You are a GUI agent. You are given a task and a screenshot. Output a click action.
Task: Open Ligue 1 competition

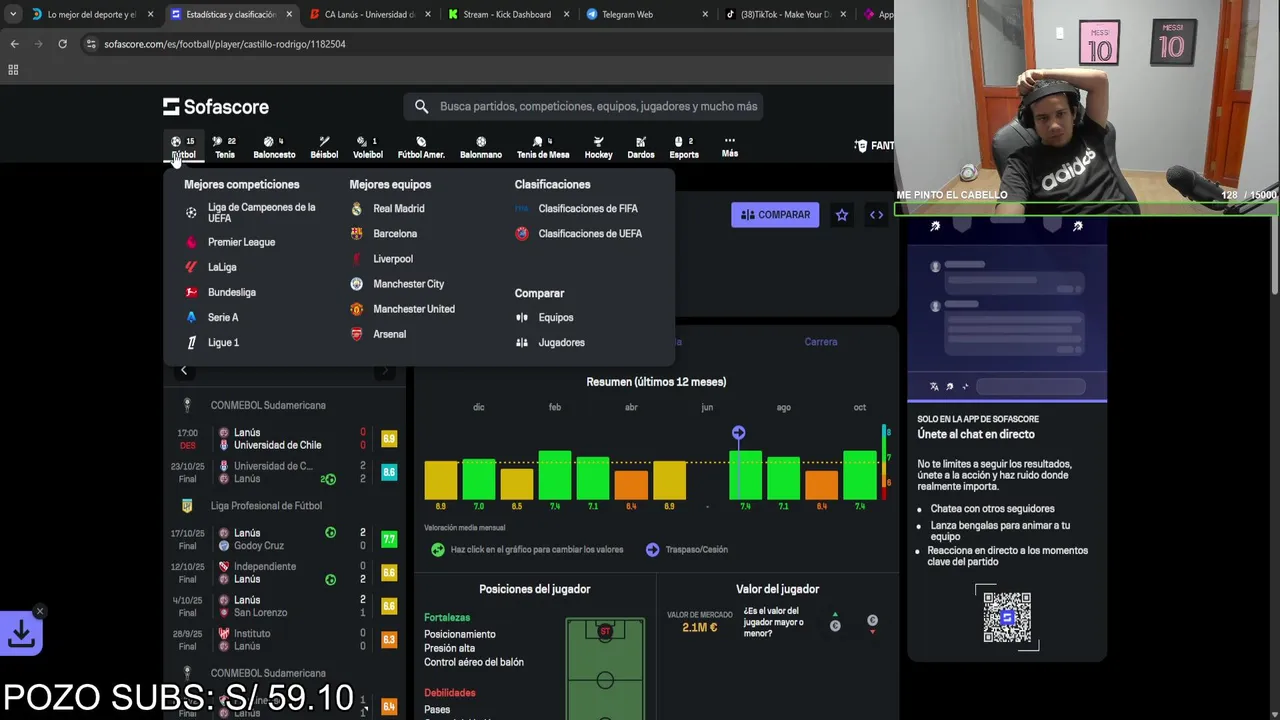click(212, 342)
